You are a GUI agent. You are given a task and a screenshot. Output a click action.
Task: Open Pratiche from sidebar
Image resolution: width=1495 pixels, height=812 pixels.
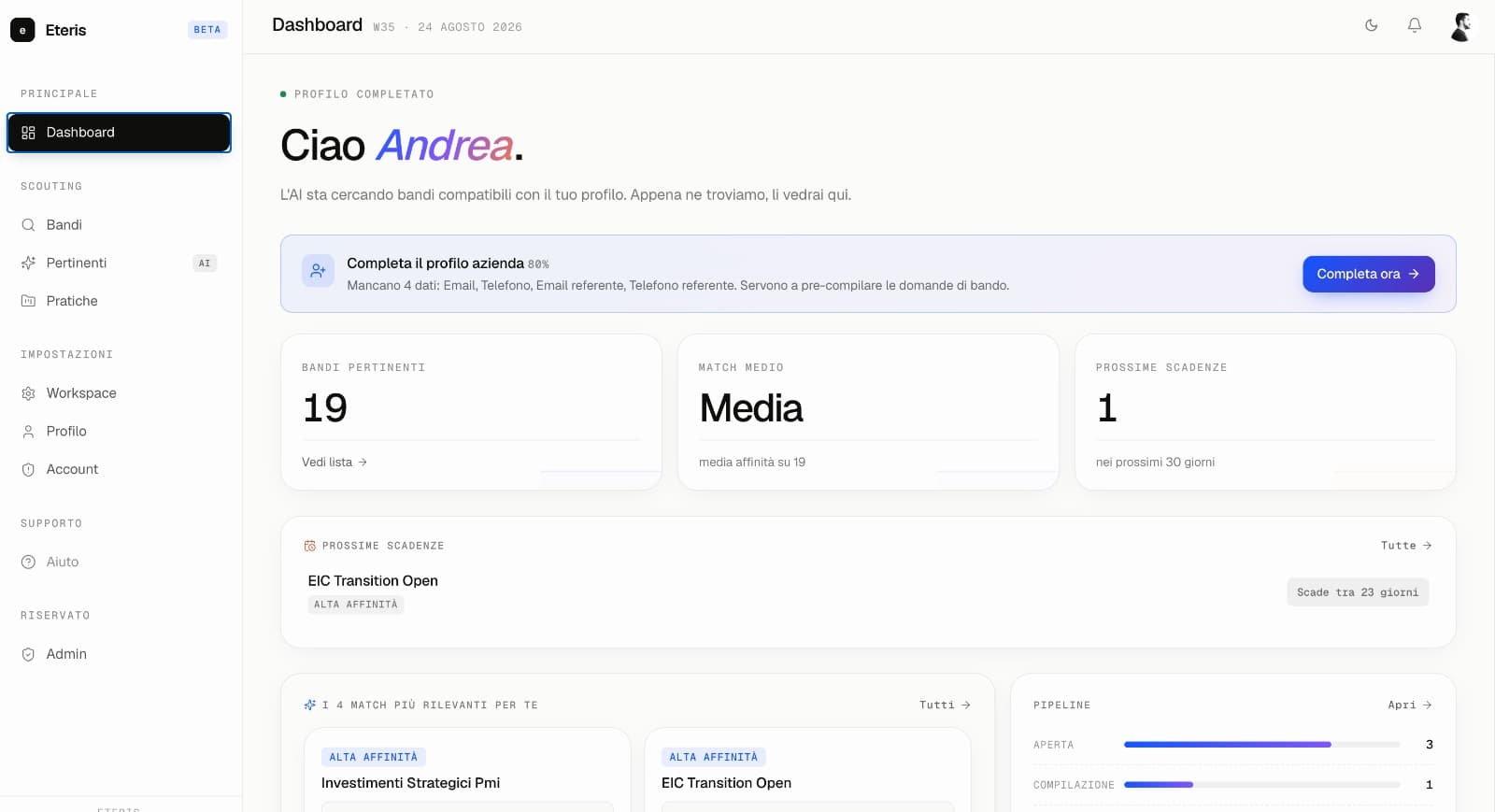[119, 301]
